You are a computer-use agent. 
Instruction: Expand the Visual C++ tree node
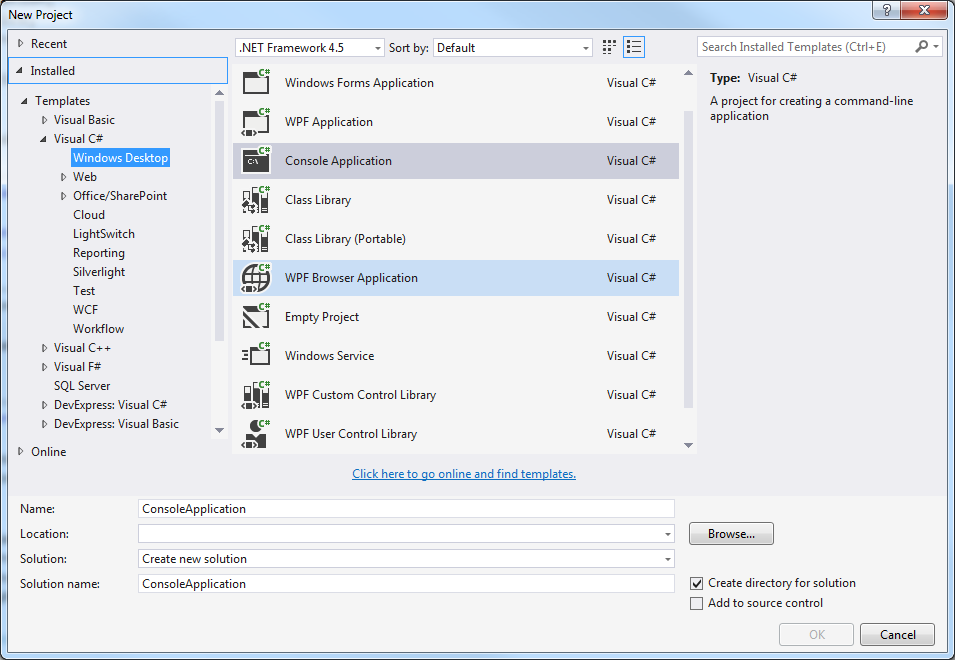[x=44, y=348]
